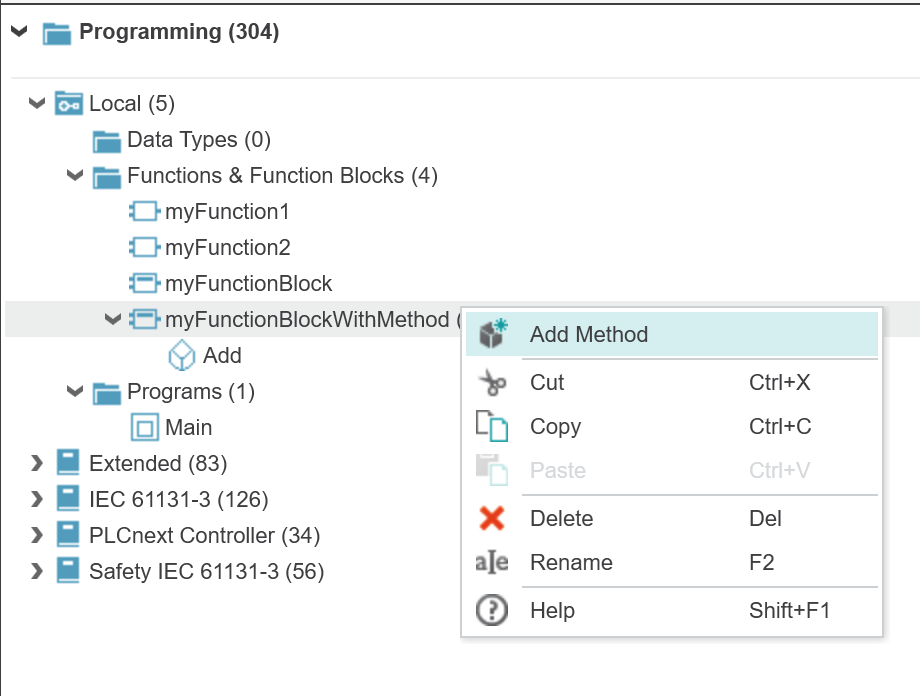Screen dimensions: 920x696
Task: Collapse Functions & Function Blocks folder
Action: (75, 175)
